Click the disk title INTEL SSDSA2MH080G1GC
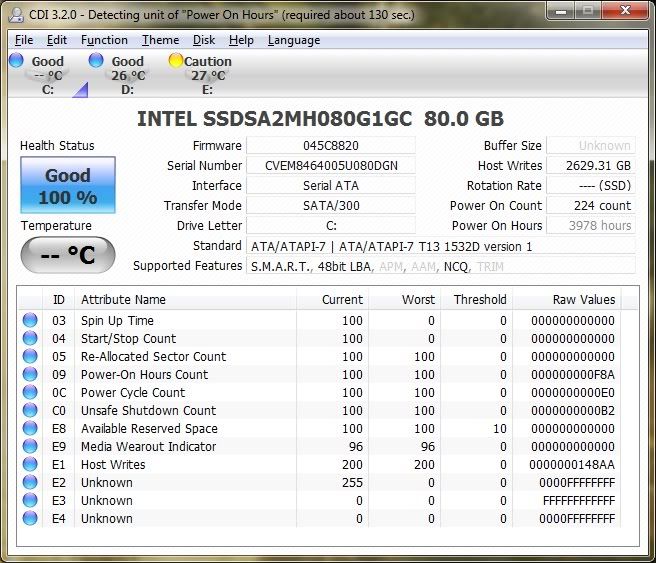The height and width of the screenshot is (563, 656). point(274,119)
